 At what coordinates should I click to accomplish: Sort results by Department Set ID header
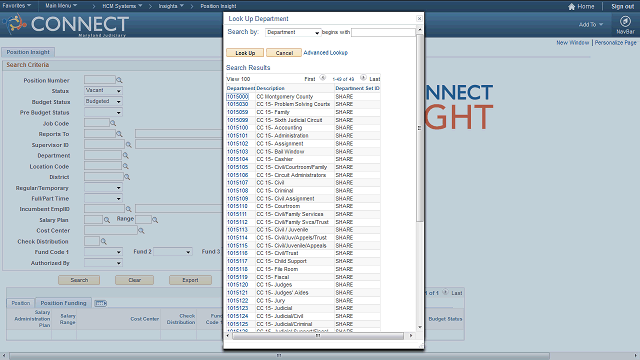pyautogui.click(x=357, y=88)
